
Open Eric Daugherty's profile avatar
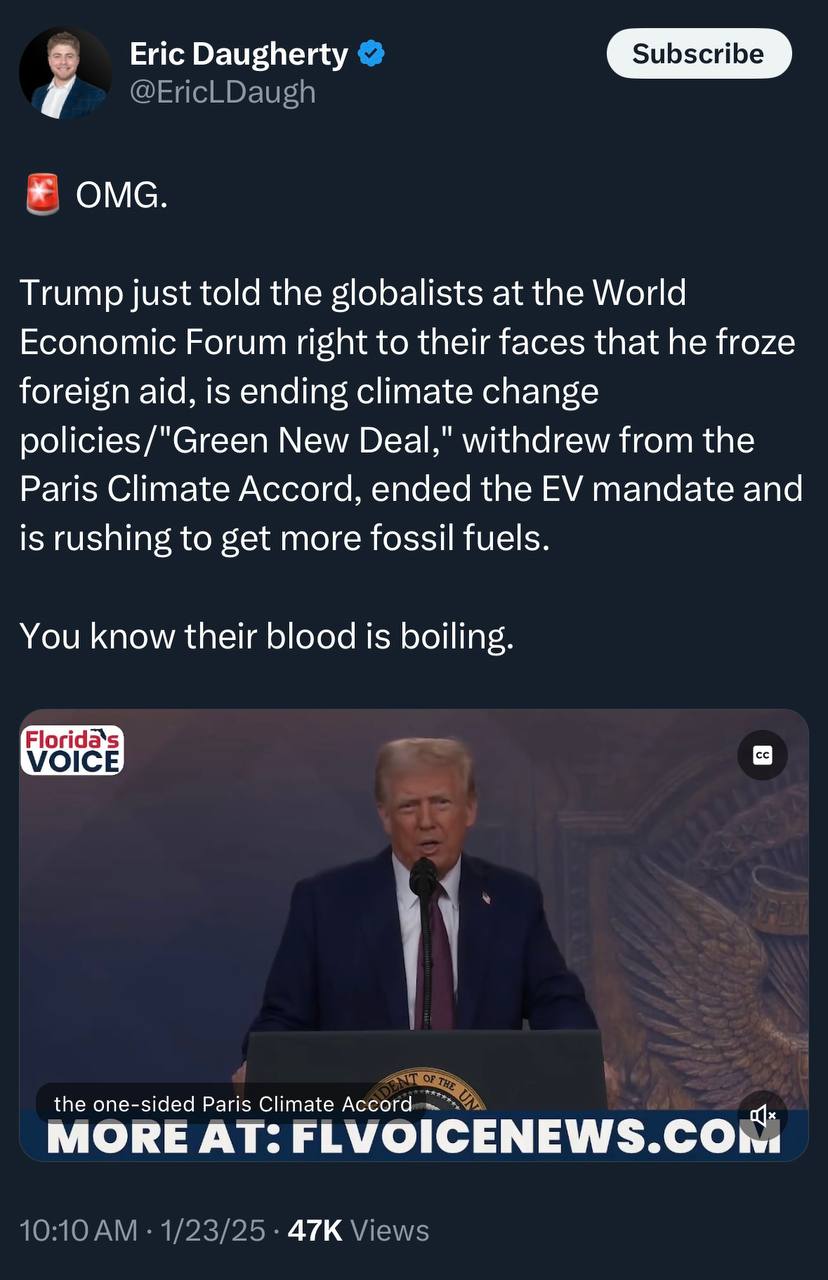point(65,73)
